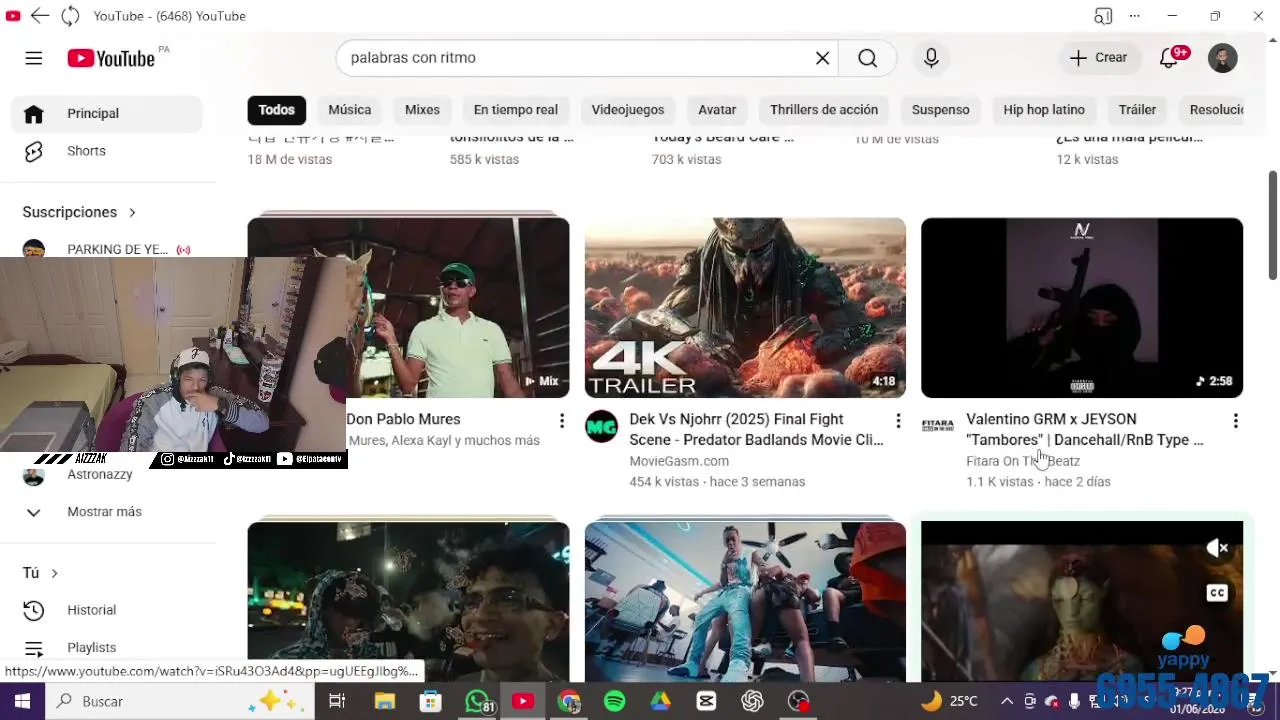This screenshot has width=1280, height=720.
Task: Open the hamburger guide menu
Action: tap(34, 58)
